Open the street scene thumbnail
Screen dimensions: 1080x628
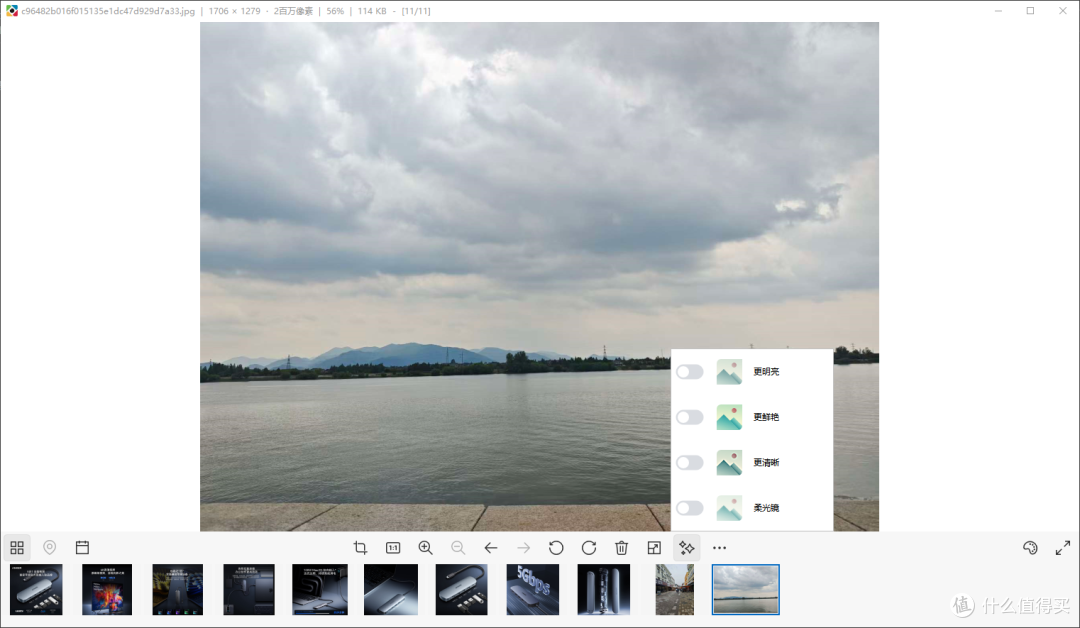coord(675,589)
